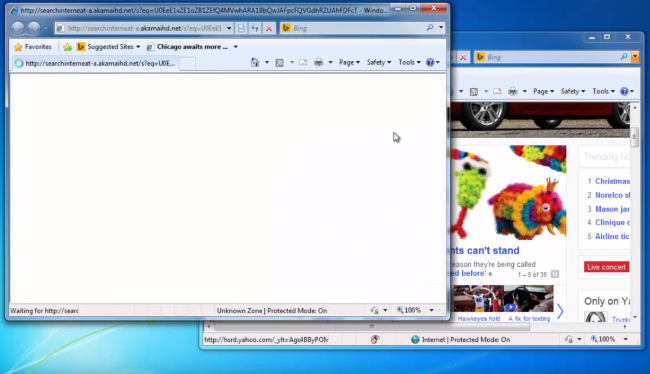The height and width of the screenshot is (374, 650).
Task: Click the 'can't stand' headline link
Action: [x=485, y=250]
